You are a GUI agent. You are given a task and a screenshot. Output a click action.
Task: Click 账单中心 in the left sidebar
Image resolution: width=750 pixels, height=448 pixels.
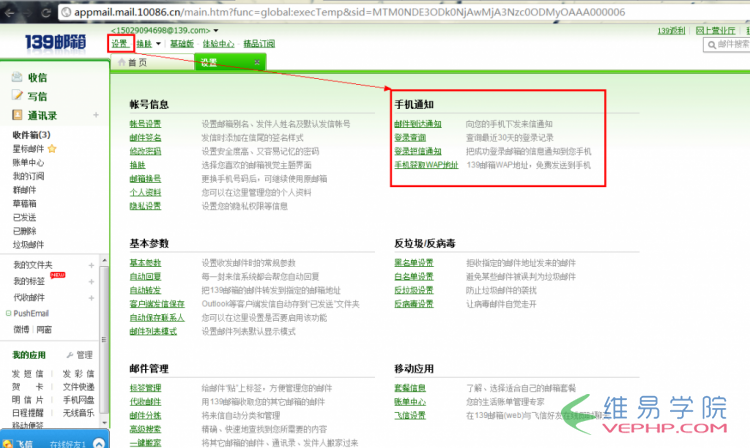(x=28, y=163)
